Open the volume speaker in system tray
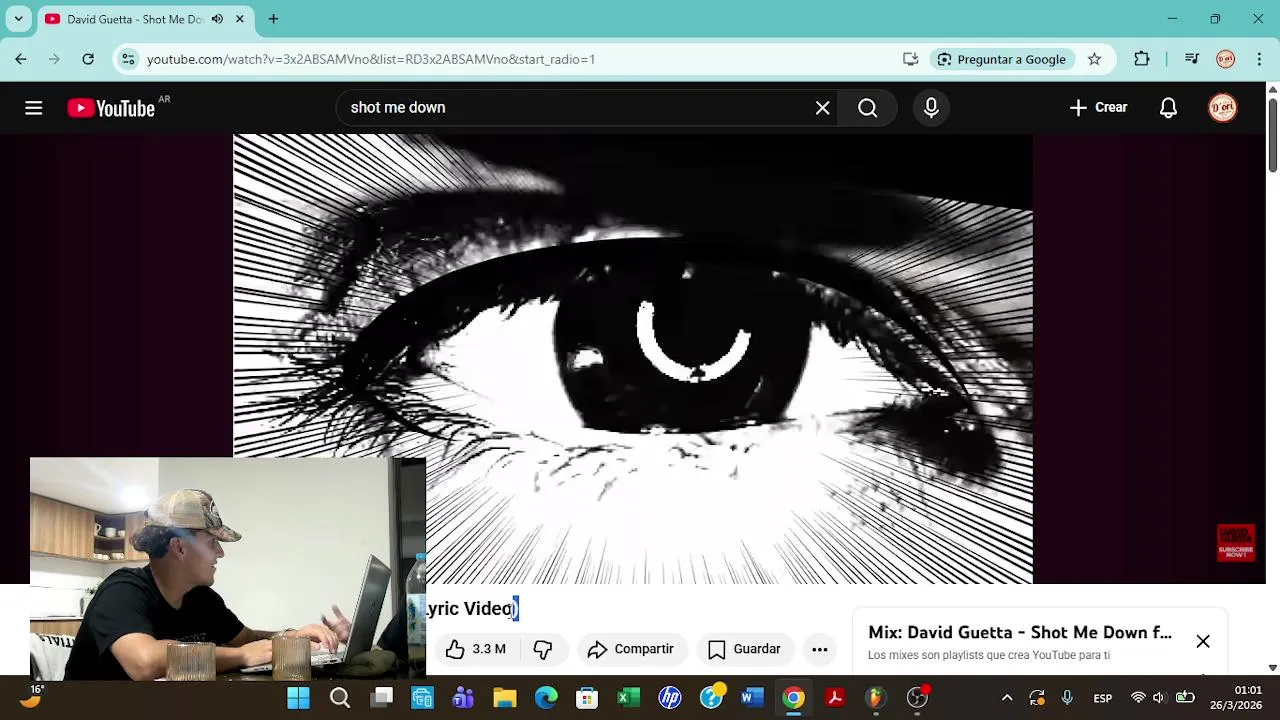The image size is (1280, 720). (1160, 698)
